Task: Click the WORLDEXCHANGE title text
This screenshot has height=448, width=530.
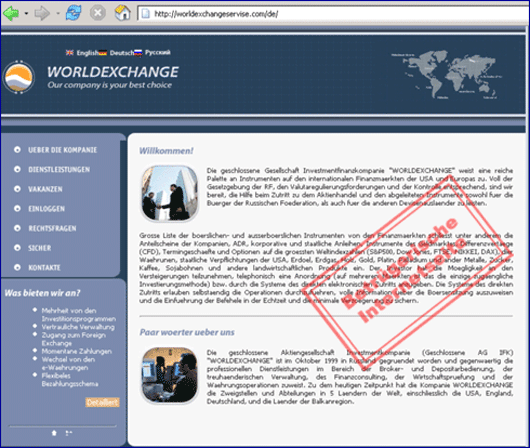Action: pyautogui.click(x=113, y=72)
